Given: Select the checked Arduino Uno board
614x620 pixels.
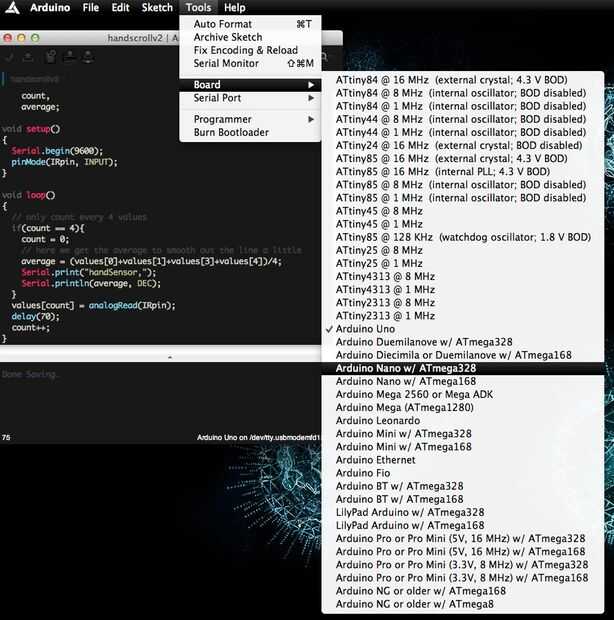Looking at the screenshot, I should click(463, 329).
